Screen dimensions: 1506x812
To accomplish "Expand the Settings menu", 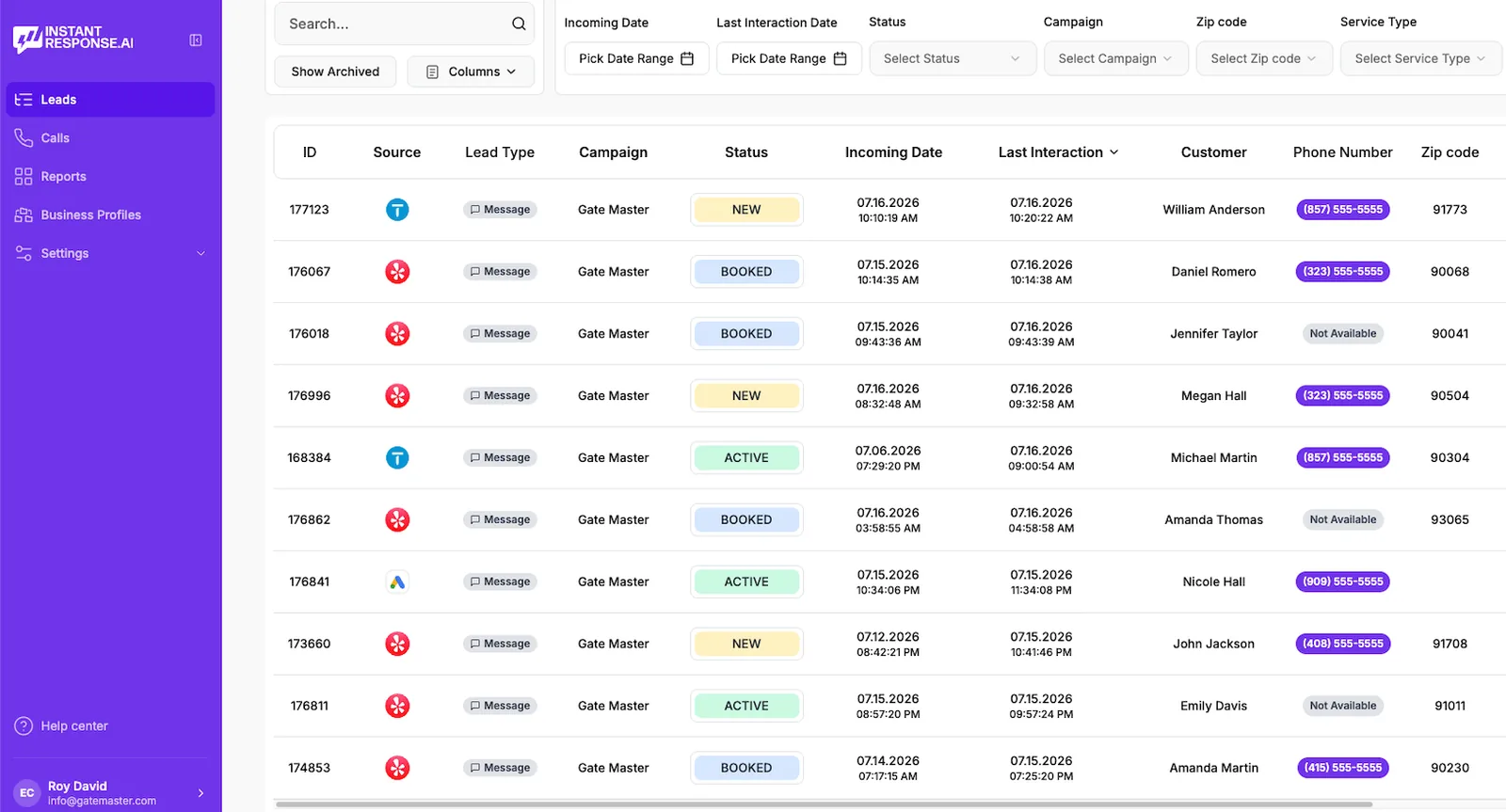I will coord(110,254).
